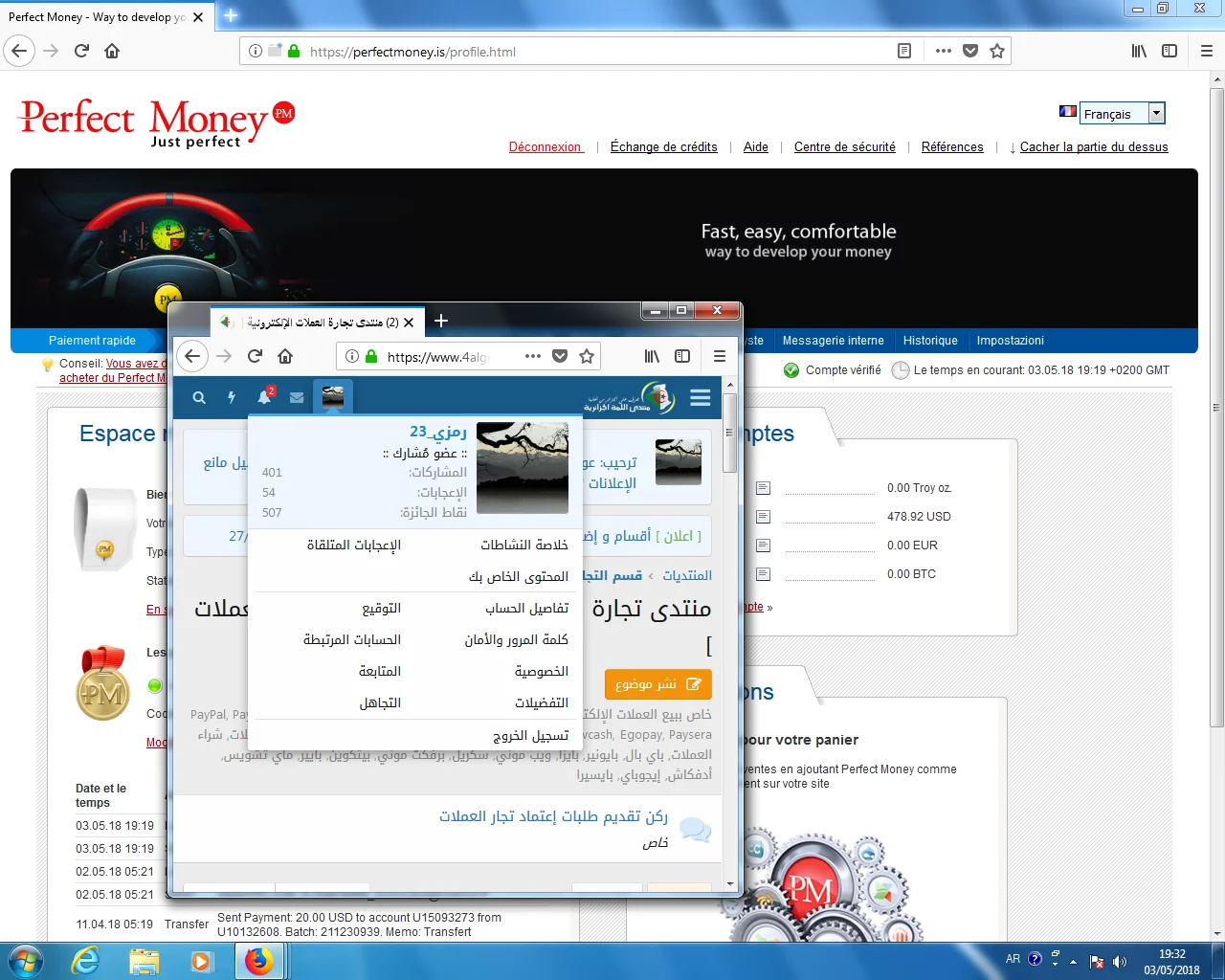Expand page actions menu in forum address bar

(533, 356)
